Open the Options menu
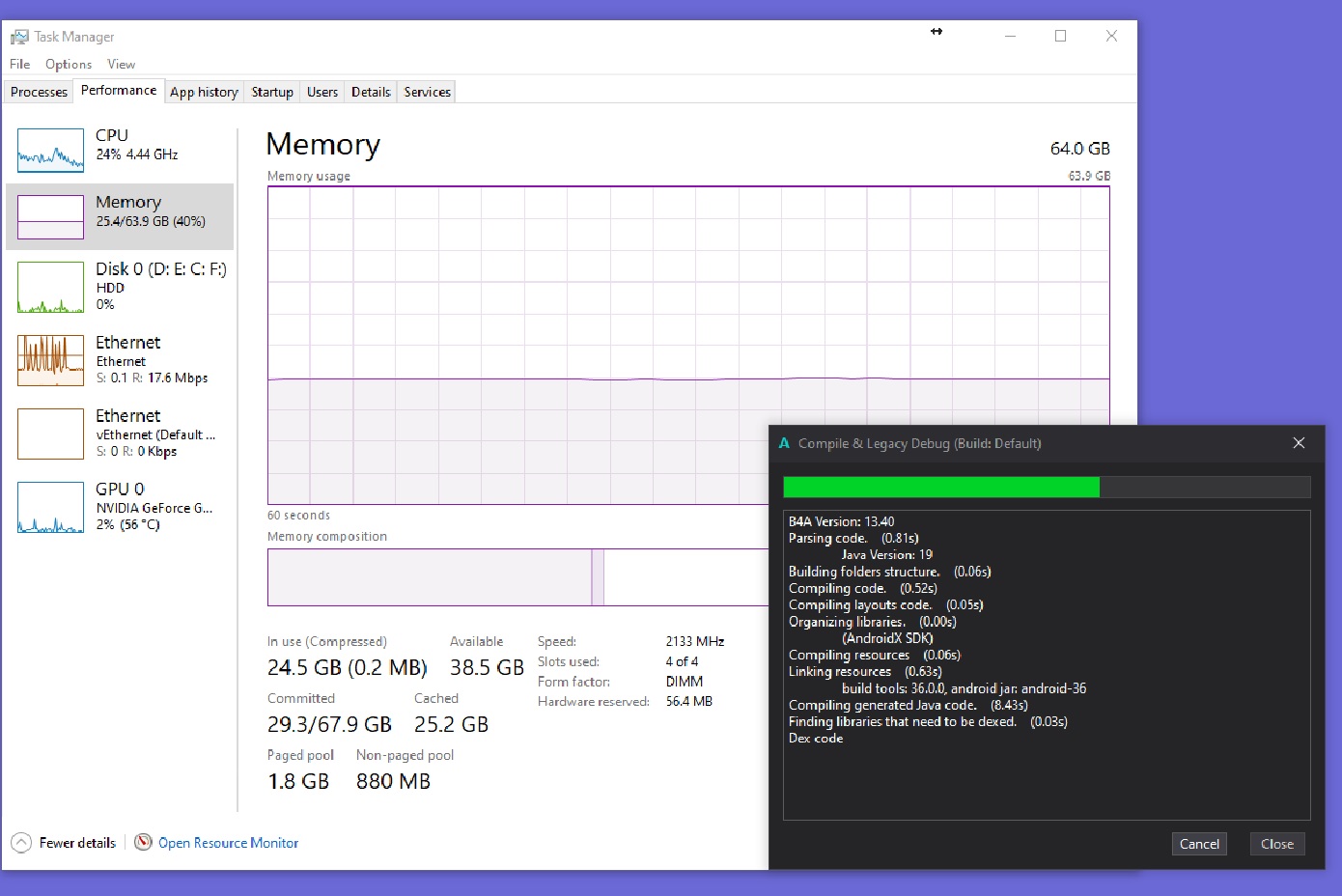Viewport: 1342px width, 896px height. pos(69,64)
